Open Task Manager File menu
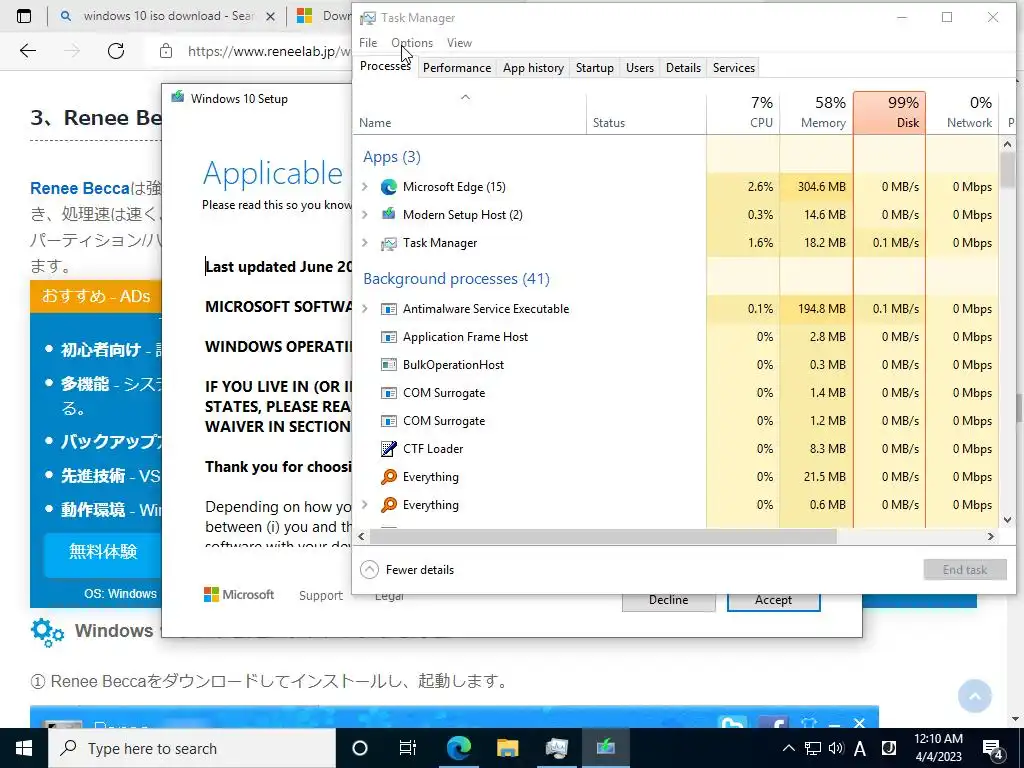Image resolution: width=1024 pixels, height=768 pixels. tap(368, 42)
